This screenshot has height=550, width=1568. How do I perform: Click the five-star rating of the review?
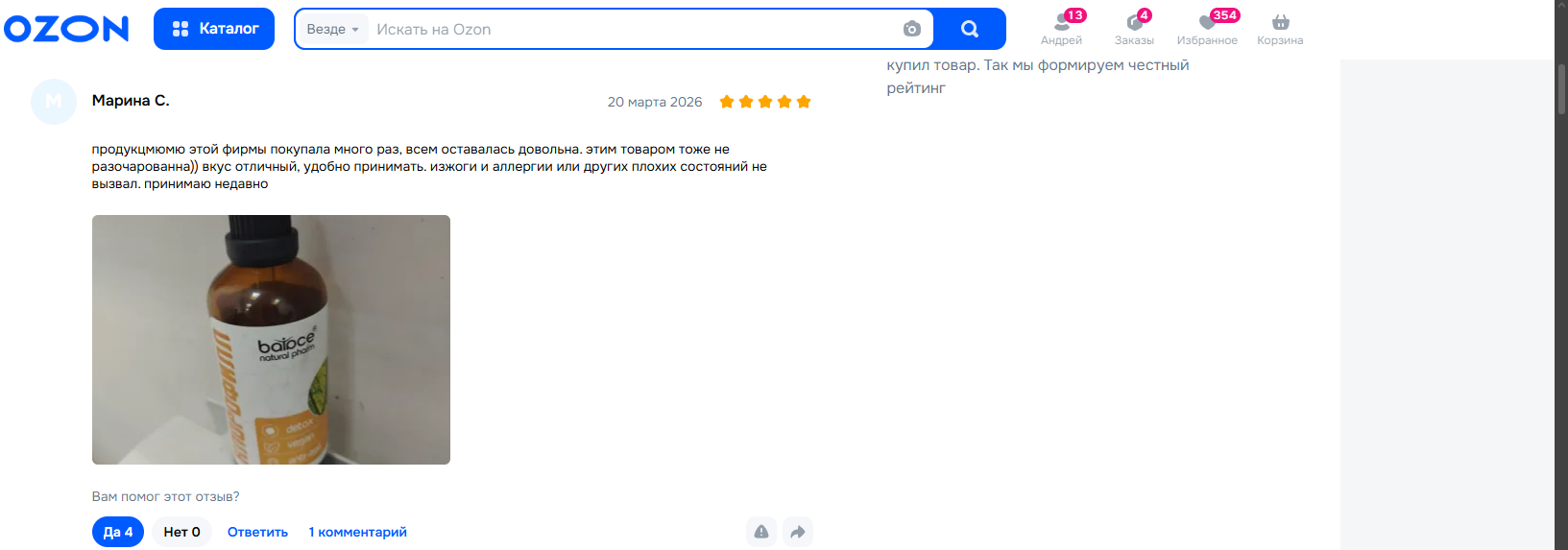point(765,102)
